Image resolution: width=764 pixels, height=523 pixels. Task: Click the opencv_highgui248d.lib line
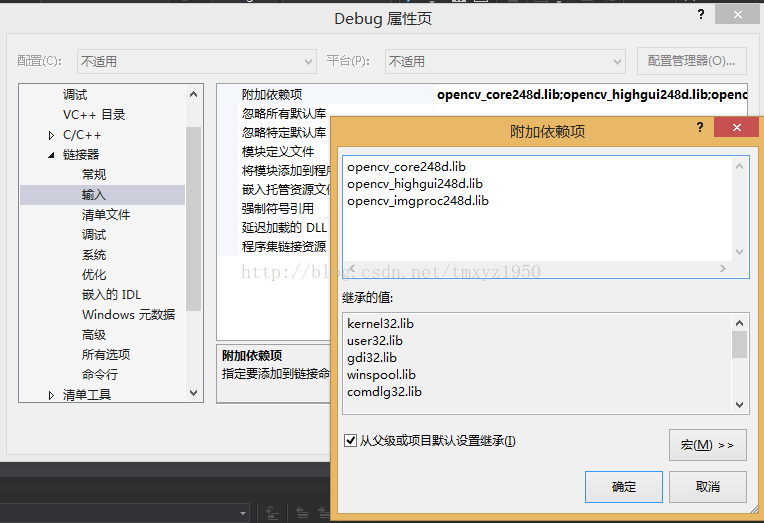[x=415, y=184]
